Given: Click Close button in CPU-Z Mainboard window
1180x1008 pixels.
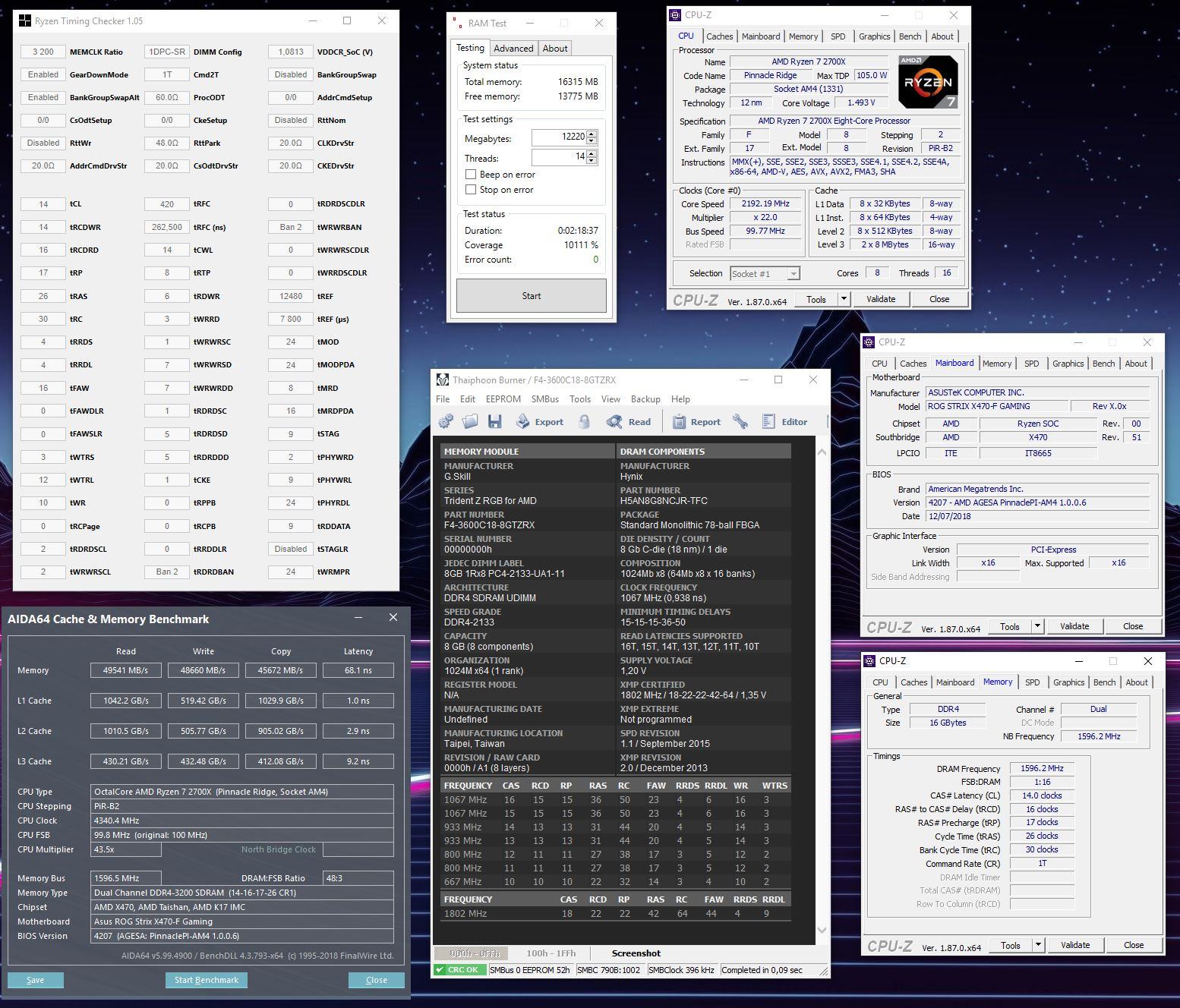Looking at the screenshot, I should [x=1133, y=626].
